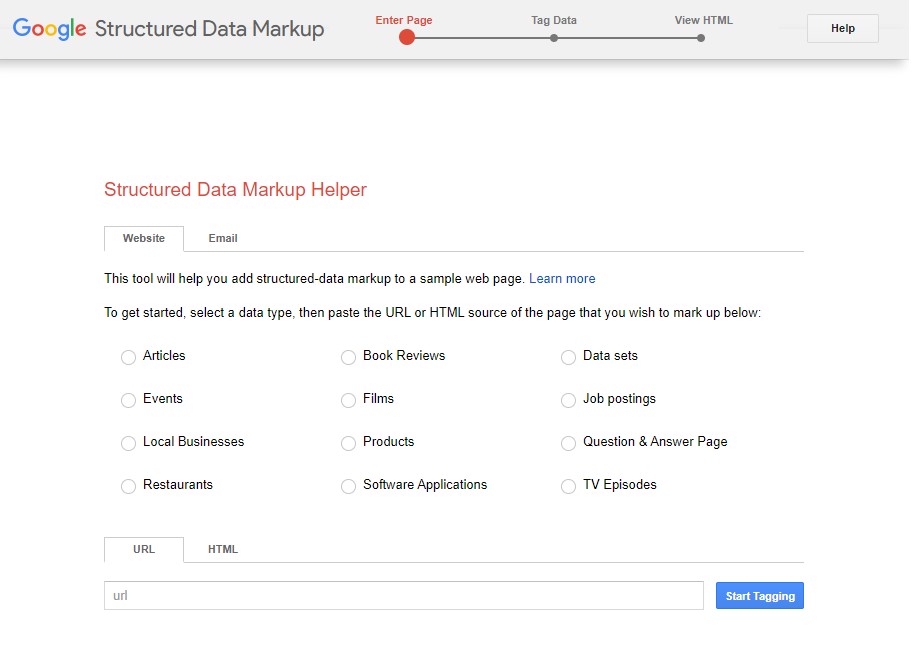Image resolution: width=912 pixels, height=647 pixels.
Task: Switch to the HTML input tab
Action: (x=223, y=549)
